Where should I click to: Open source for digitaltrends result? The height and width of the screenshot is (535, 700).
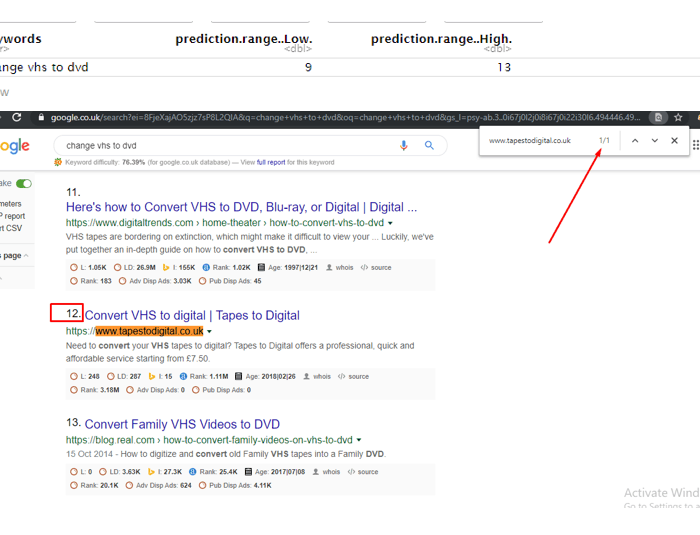tap(376, 268)
